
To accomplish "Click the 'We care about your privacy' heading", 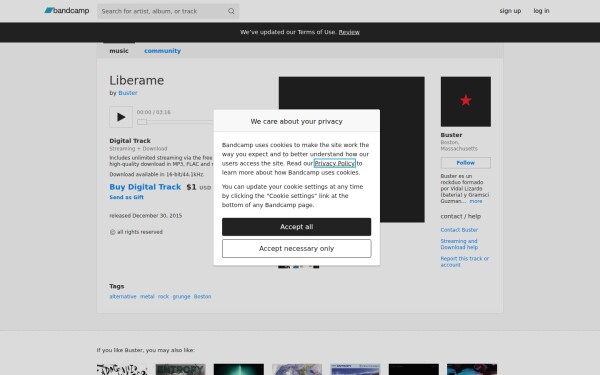I will pos(297,121).
